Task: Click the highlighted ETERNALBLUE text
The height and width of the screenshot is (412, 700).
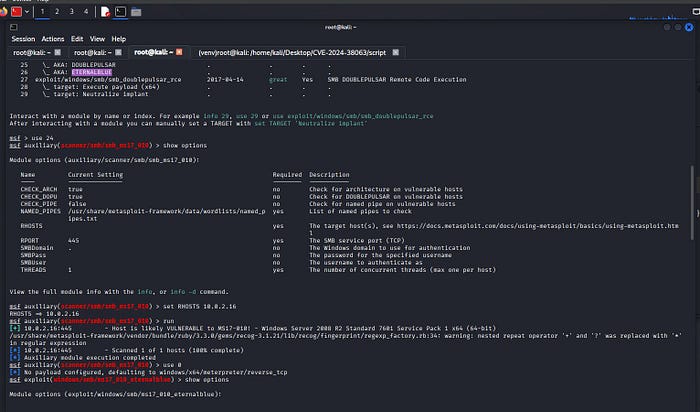Action: 92,72
